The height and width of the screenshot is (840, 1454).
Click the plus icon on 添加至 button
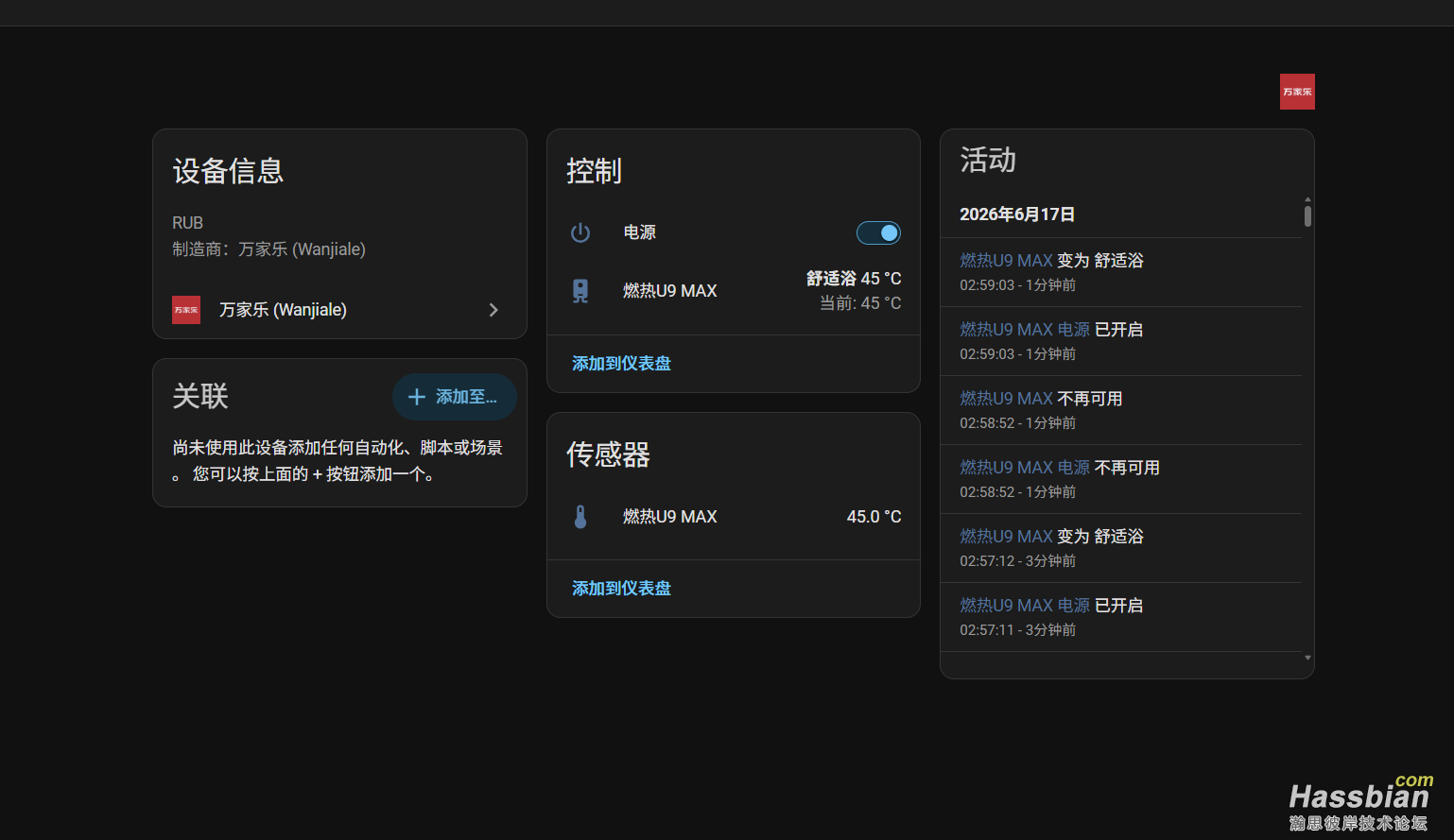point(416,397)
